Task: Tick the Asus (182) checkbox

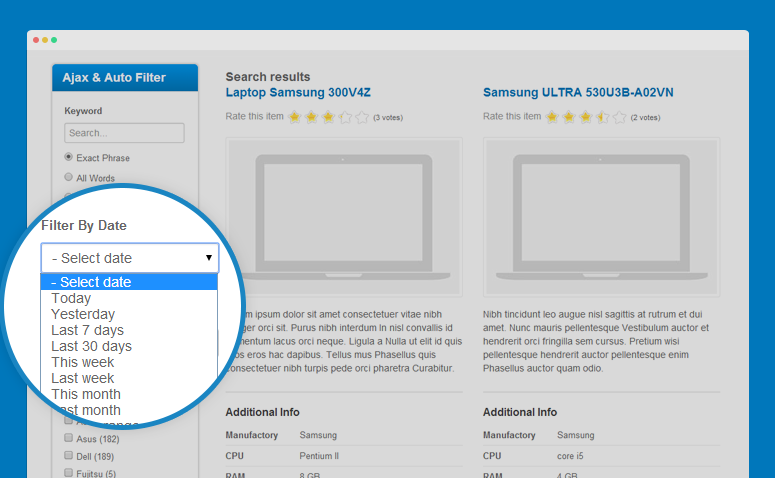Action: [69, 438]
